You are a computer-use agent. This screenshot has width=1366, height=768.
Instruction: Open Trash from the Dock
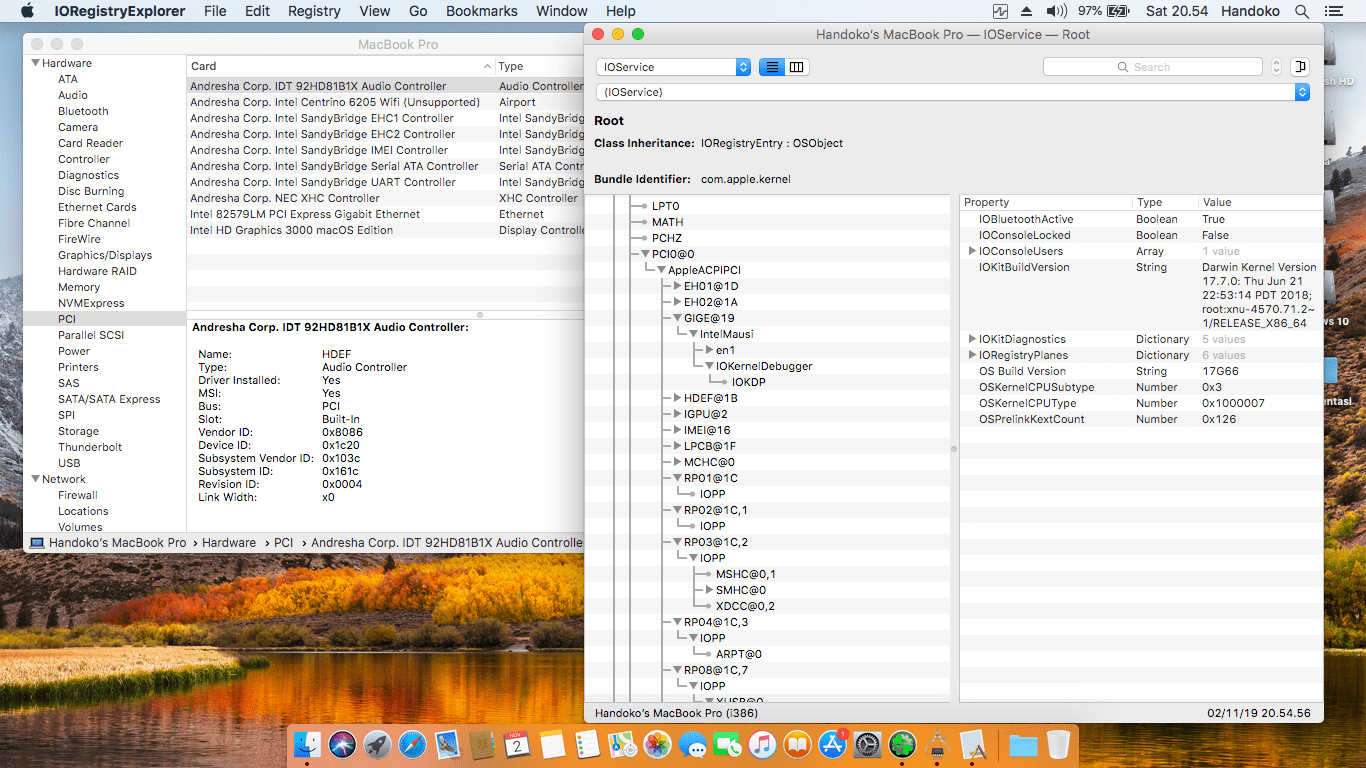coord(1057,744)
